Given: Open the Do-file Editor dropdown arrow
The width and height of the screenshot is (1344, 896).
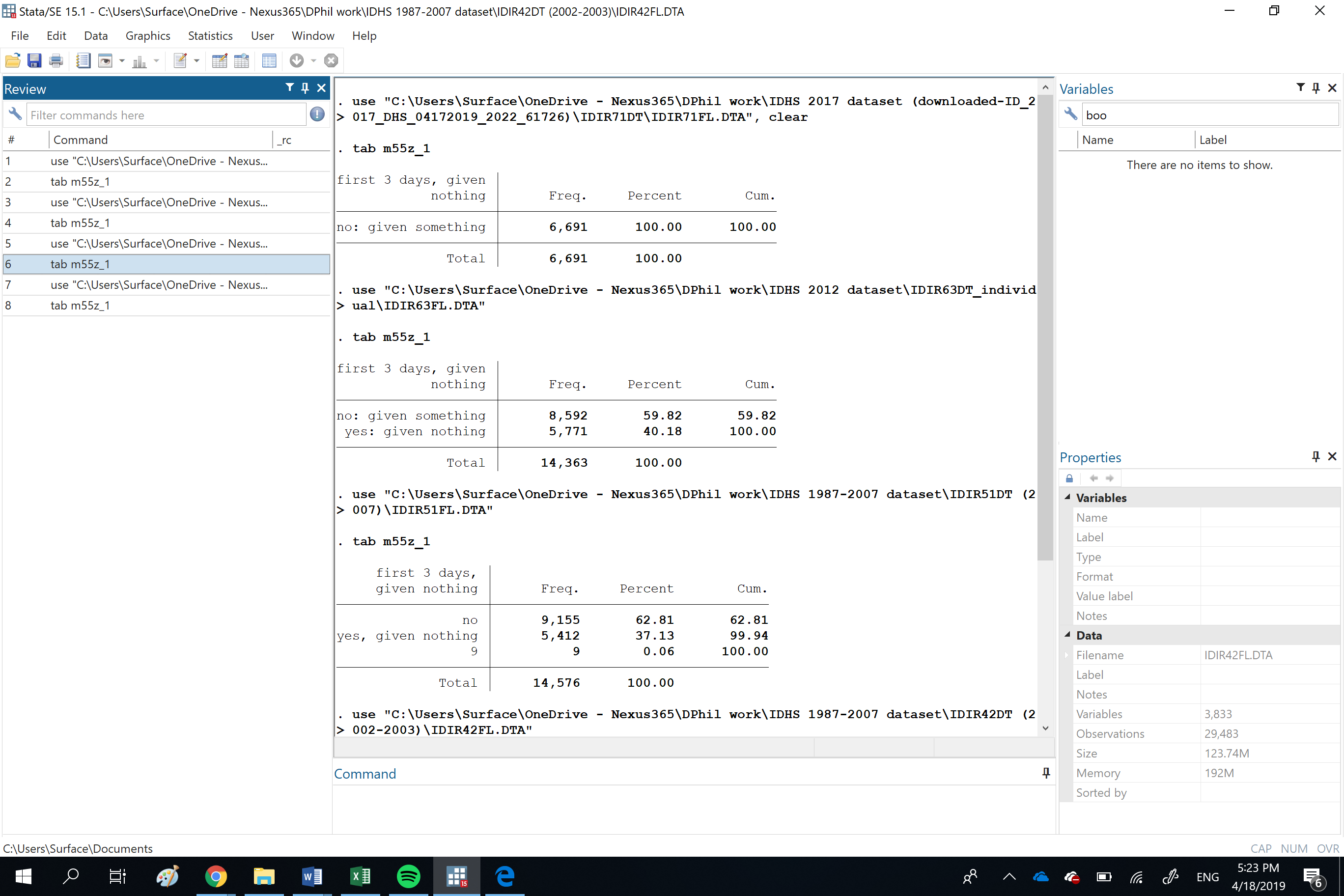Looking at the screenshot, I should coord(196,60).
